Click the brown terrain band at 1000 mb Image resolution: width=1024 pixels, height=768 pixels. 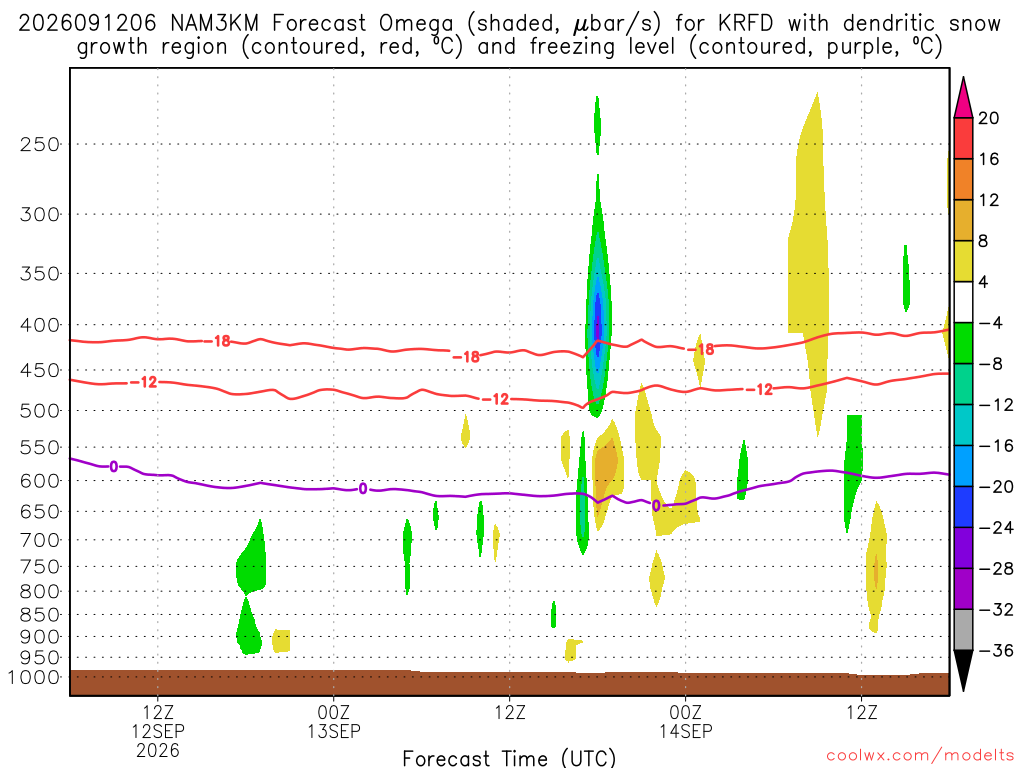tap(509, 683)
